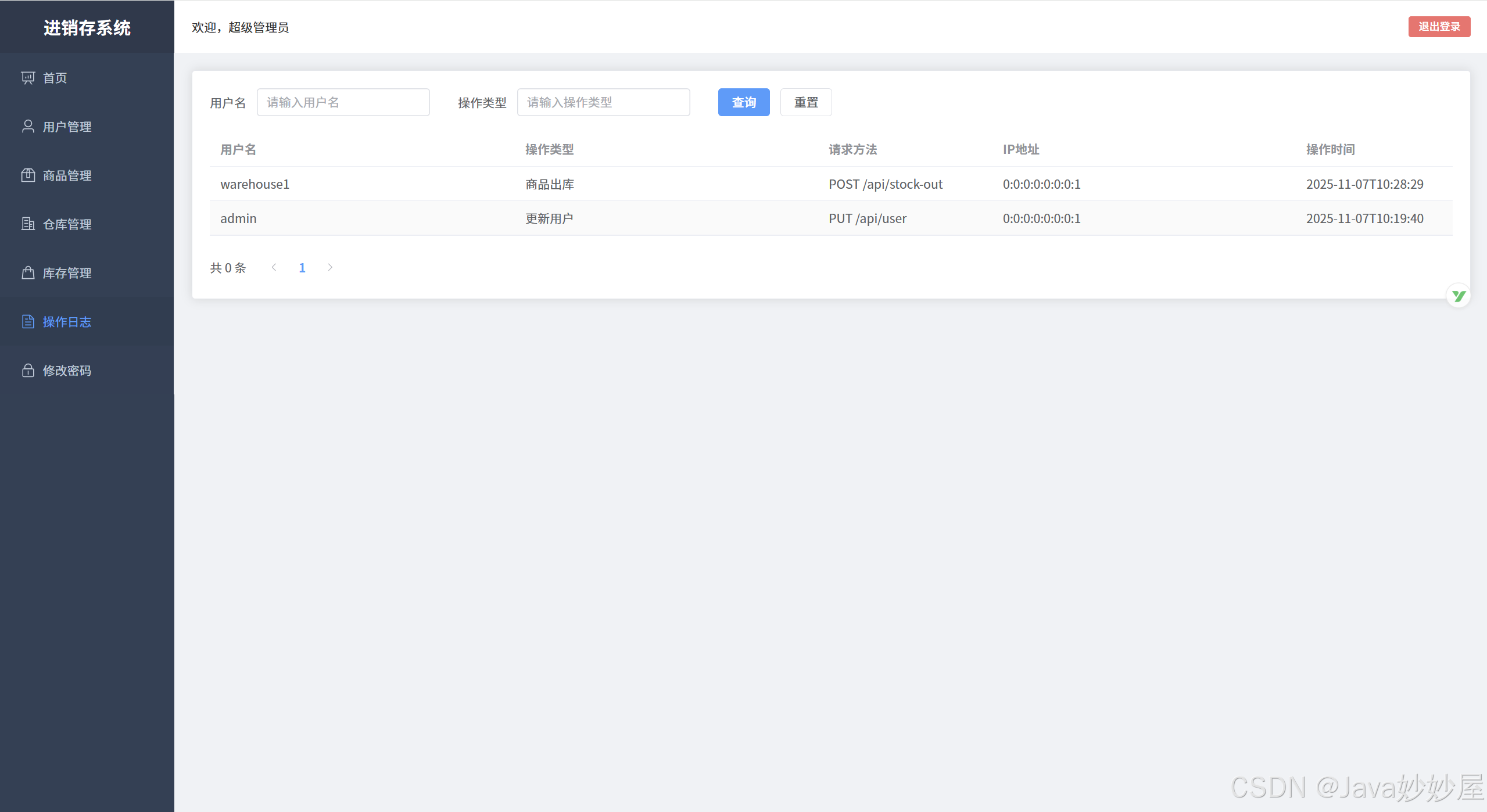
Task: Go to next page arrow
Action: pos(330,267)
